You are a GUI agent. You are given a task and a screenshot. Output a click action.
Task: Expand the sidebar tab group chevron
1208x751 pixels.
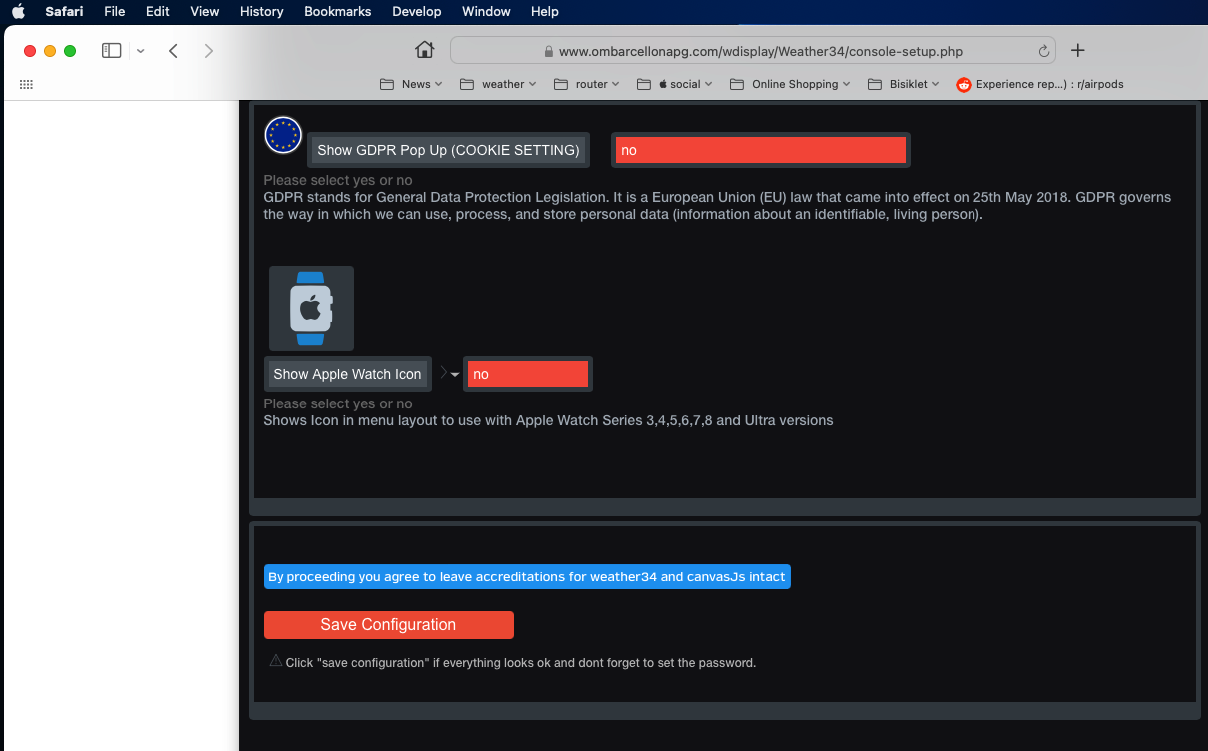click(x=140, y=51)
